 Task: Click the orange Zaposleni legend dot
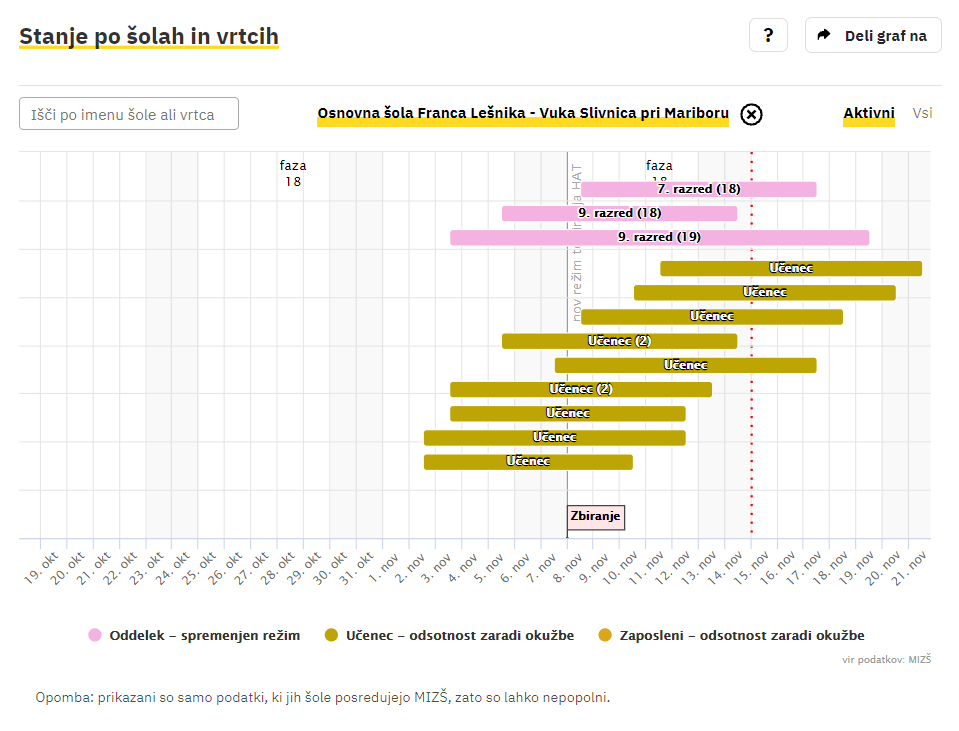point(604,635)
